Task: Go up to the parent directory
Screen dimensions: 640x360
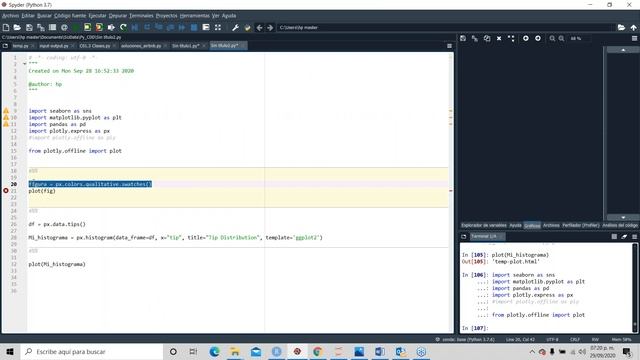Action: pos(633,27)
